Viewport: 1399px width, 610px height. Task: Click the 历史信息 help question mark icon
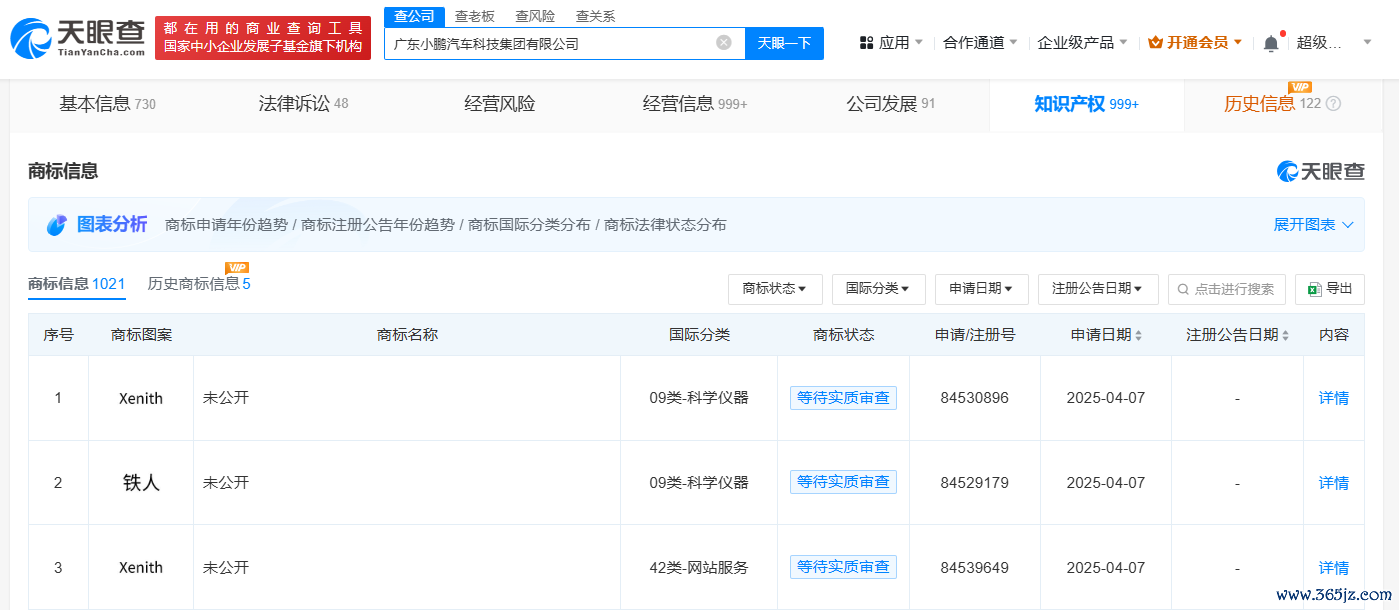pyautogui.click(x=1333, y=104)
